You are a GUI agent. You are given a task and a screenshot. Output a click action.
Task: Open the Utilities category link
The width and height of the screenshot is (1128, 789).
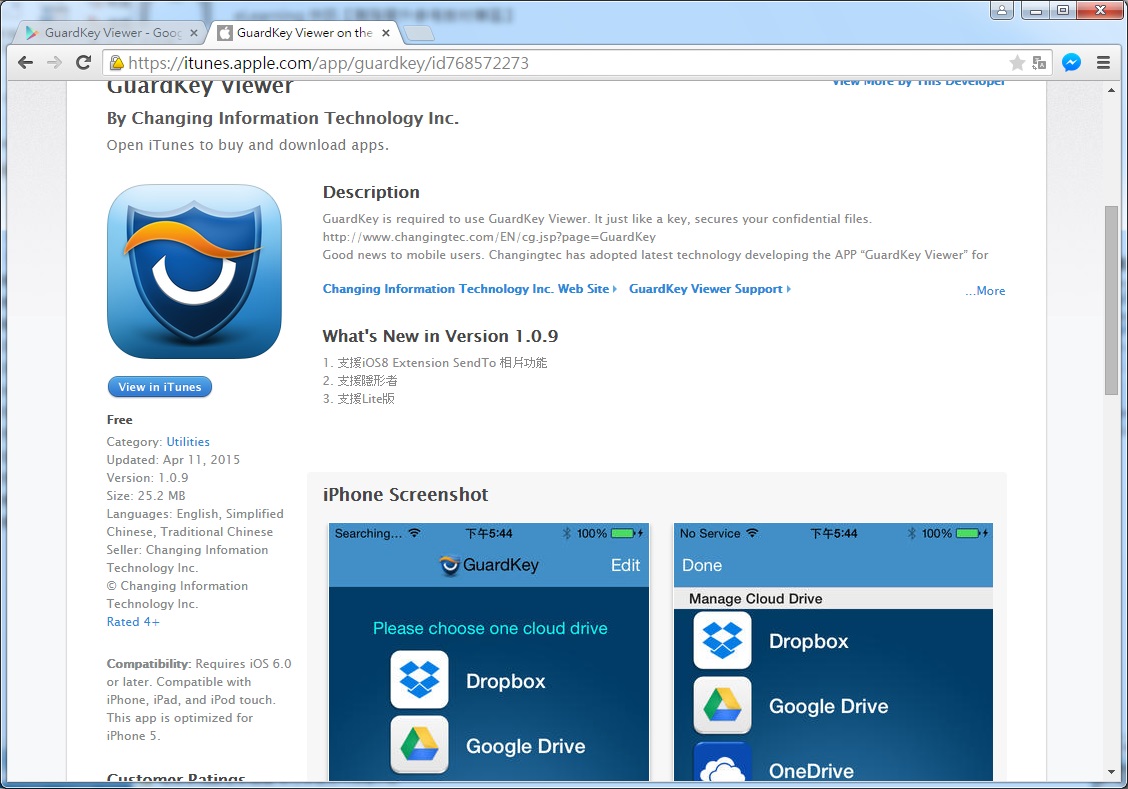click(188, 442)
